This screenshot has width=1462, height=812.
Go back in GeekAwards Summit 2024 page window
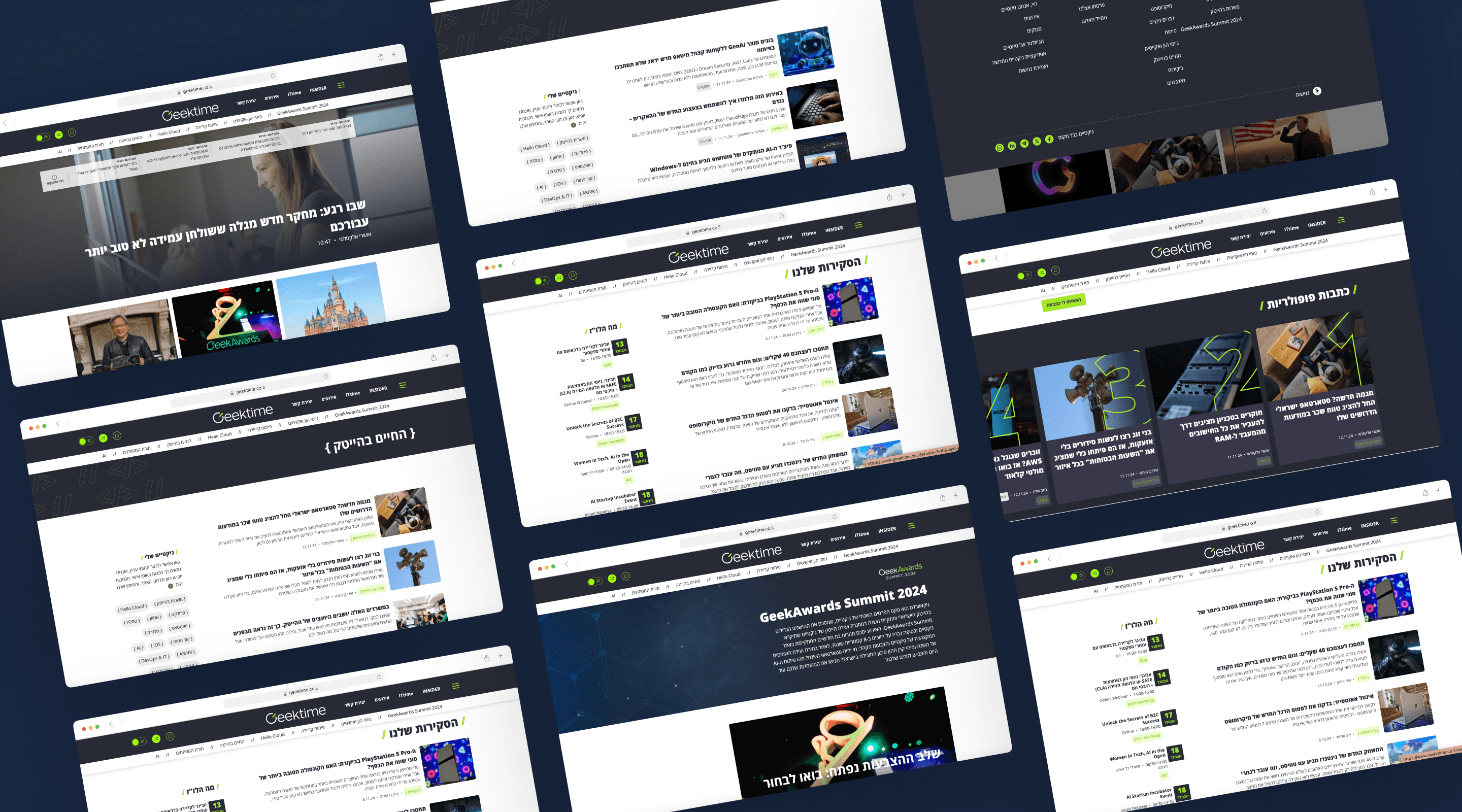click(567, 564)
